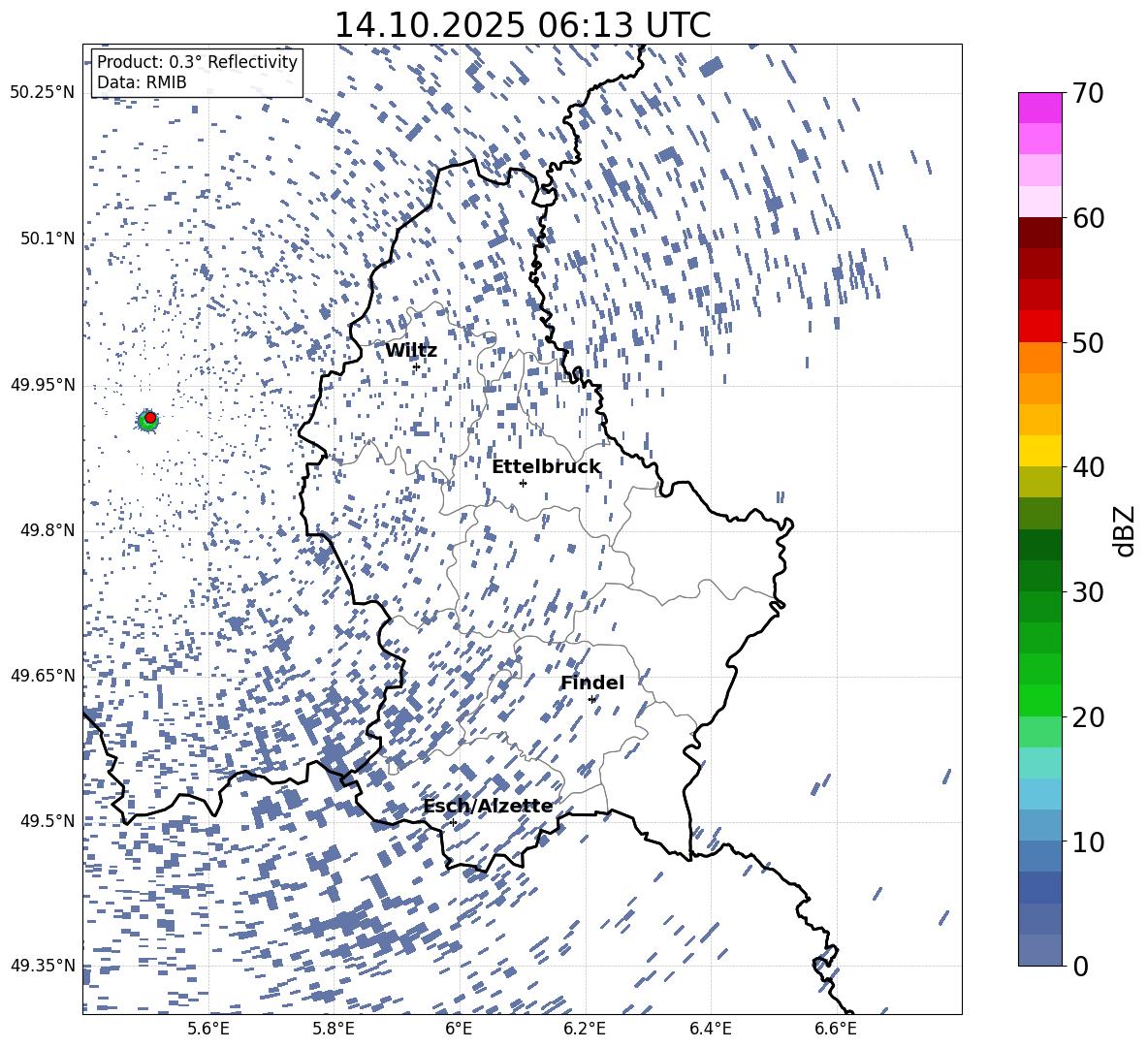Click the 5.6°E longitude label

click(x=208, y=1030)
